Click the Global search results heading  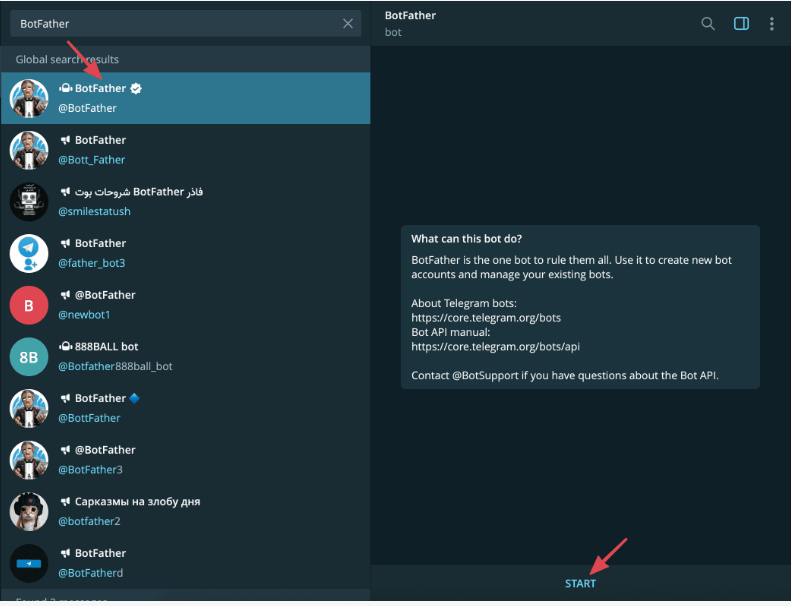67,60
